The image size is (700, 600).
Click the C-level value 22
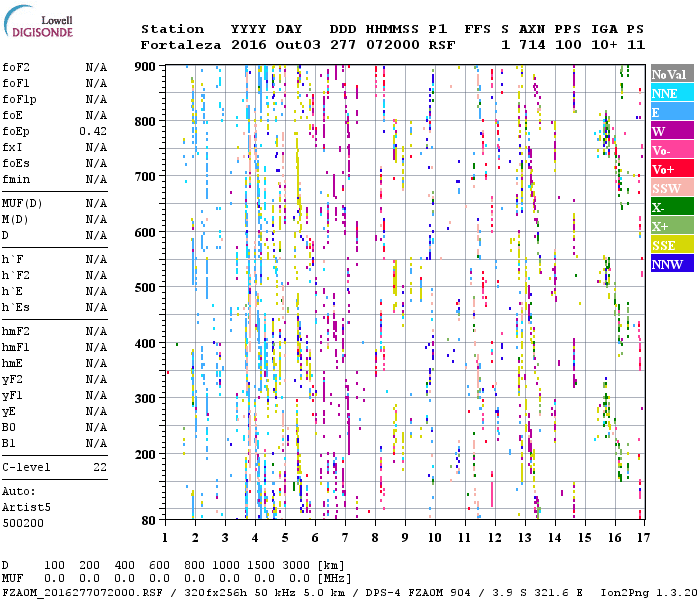[x=100, y=467]
